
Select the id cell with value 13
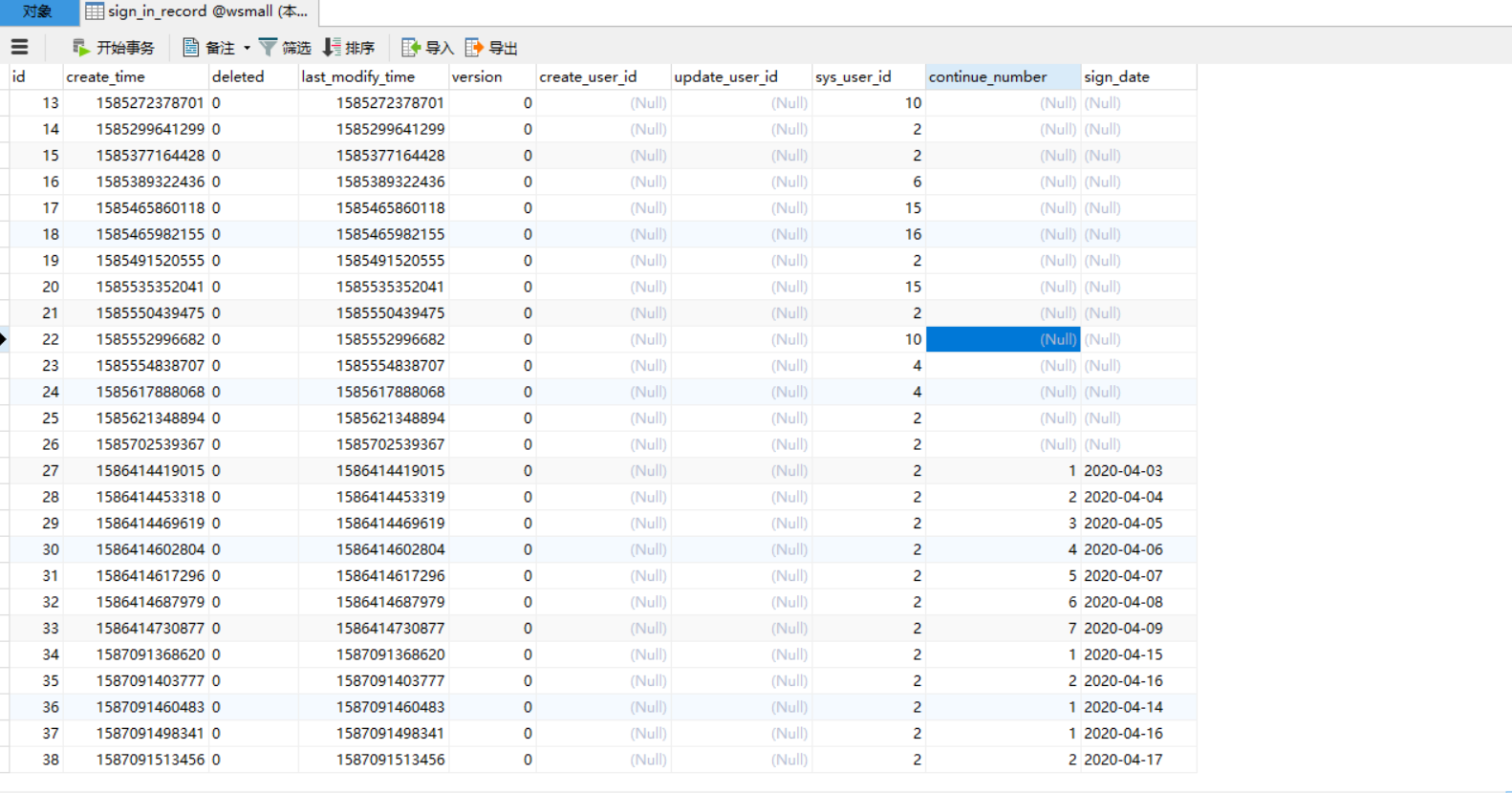[x=36, y=102]
